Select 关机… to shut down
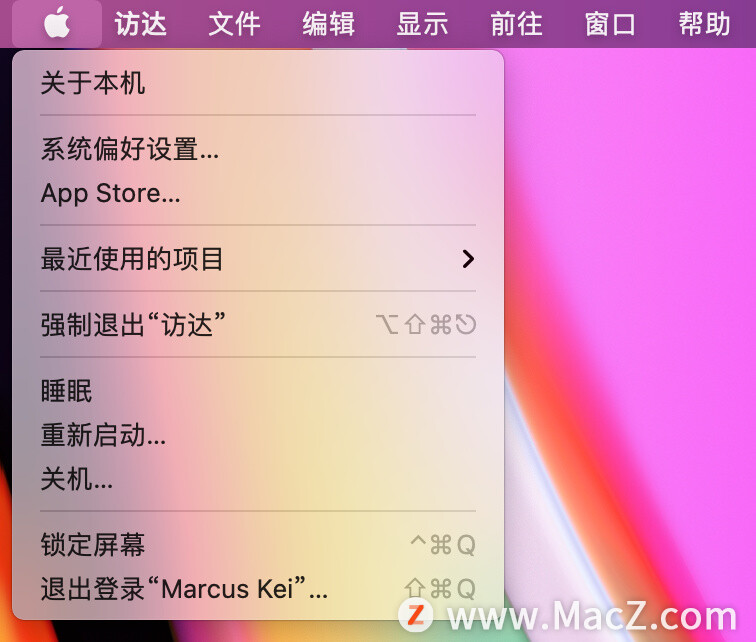Screen dimensions: 756x642 (x=258, y=479)
